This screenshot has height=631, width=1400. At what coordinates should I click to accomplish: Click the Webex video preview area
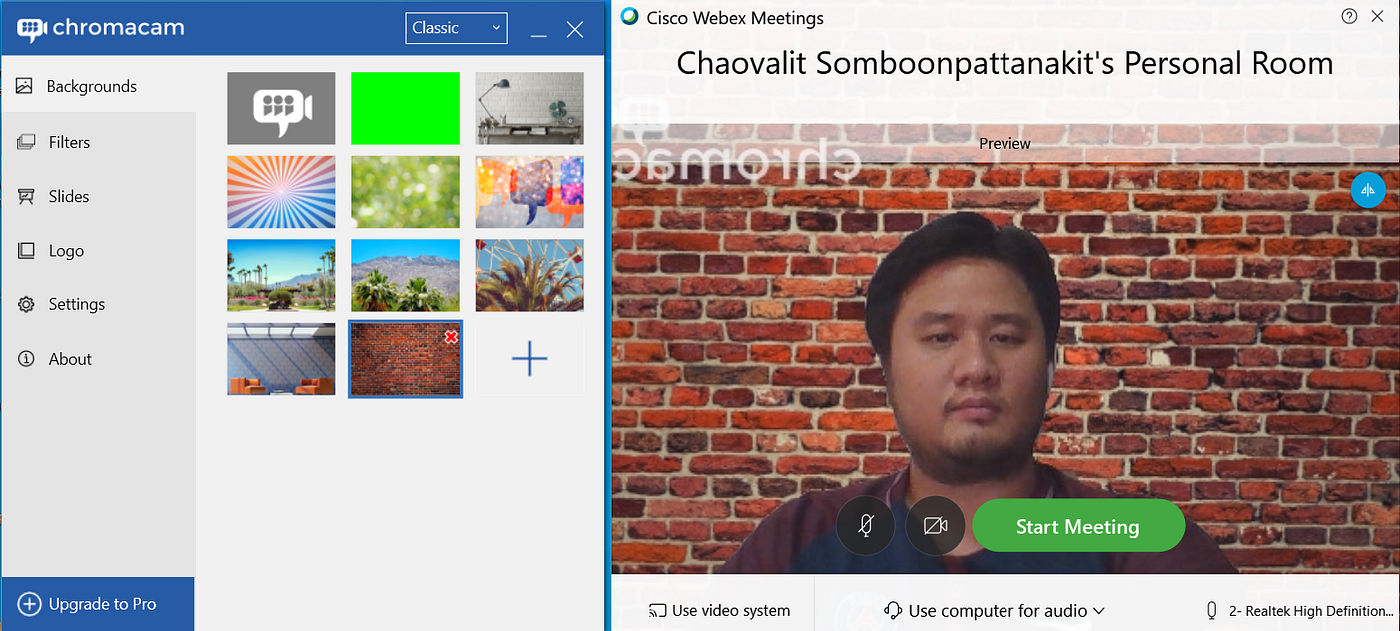coord(1005,348)
